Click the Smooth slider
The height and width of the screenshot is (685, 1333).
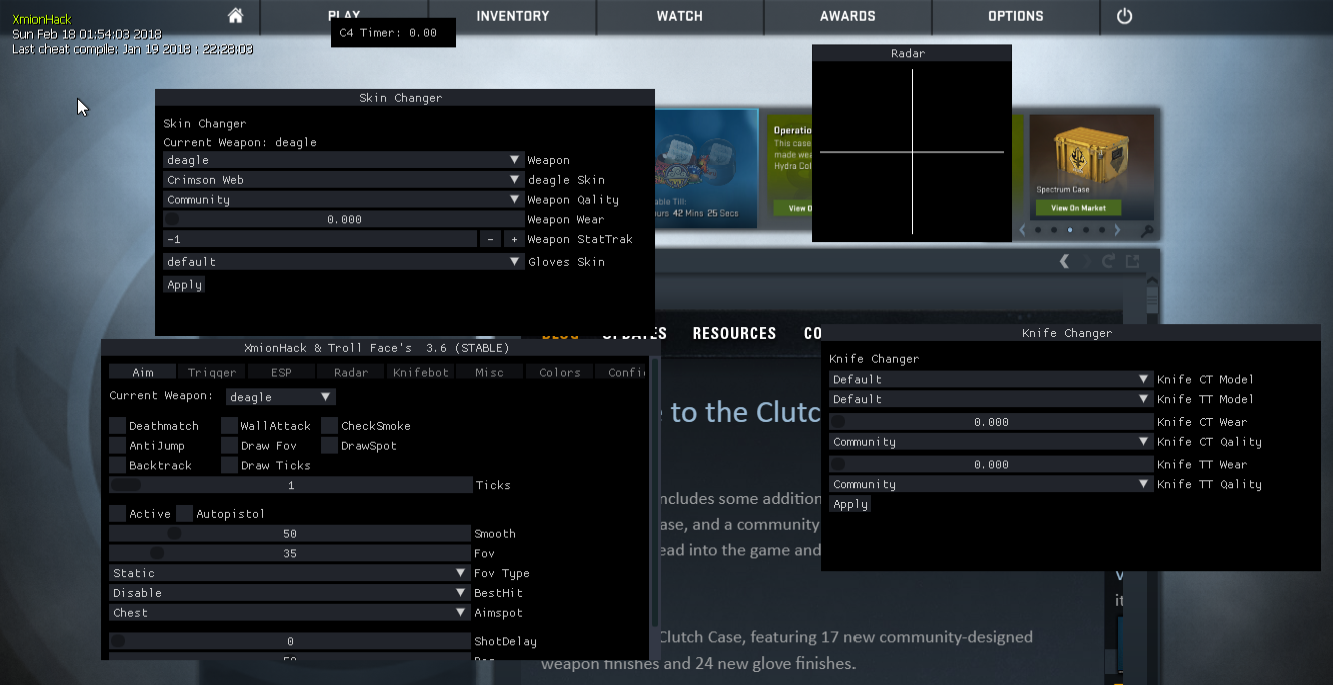tap(290, 534)
